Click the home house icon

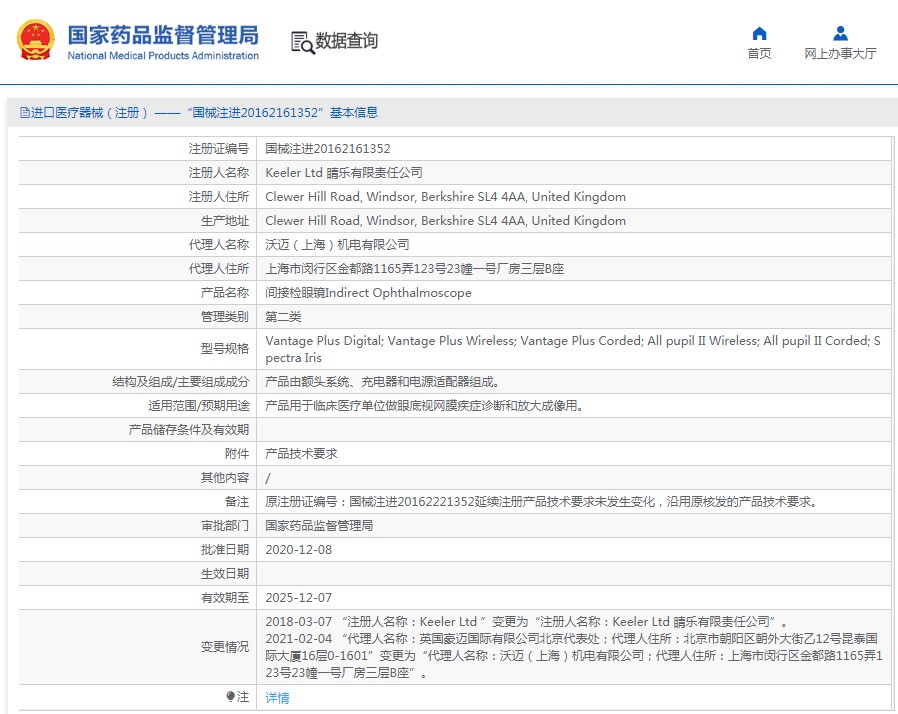click(759, 33)
